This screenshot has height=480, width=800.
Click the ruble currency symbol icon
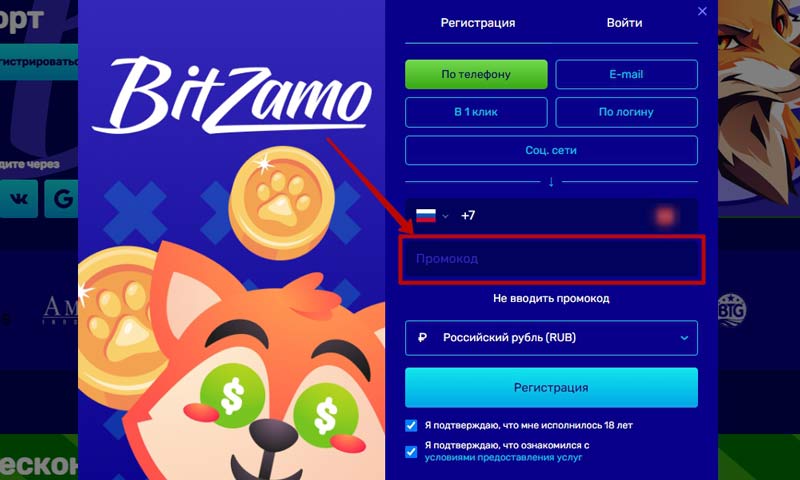pyautogui.click(x=422, y=337)
